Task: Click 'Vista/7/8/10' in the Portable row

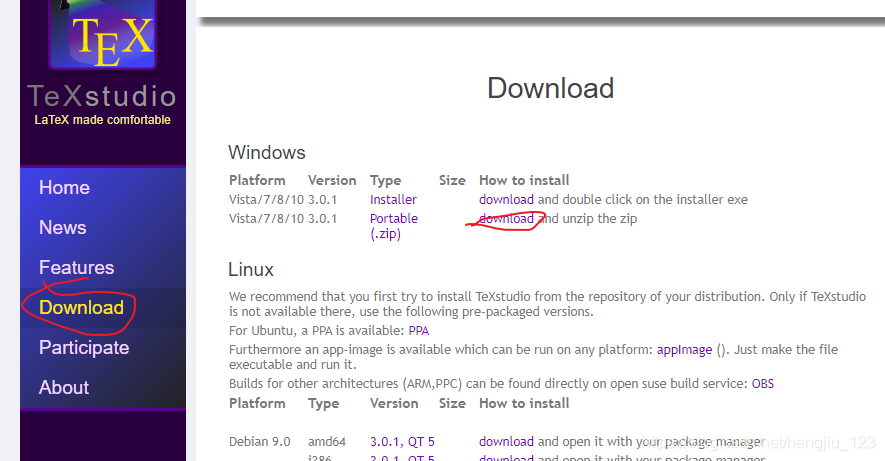Action: pos(266,219)
